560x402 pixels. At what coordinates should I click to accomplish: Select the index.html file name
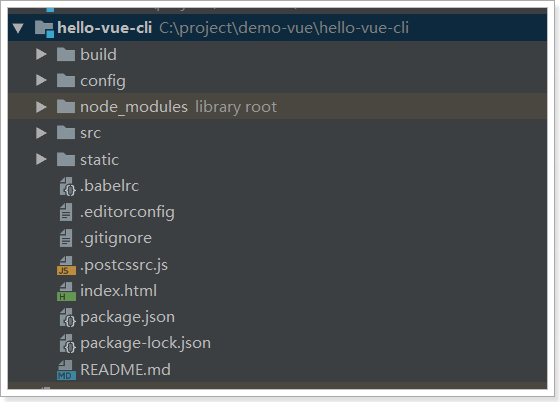click(119, 291)
